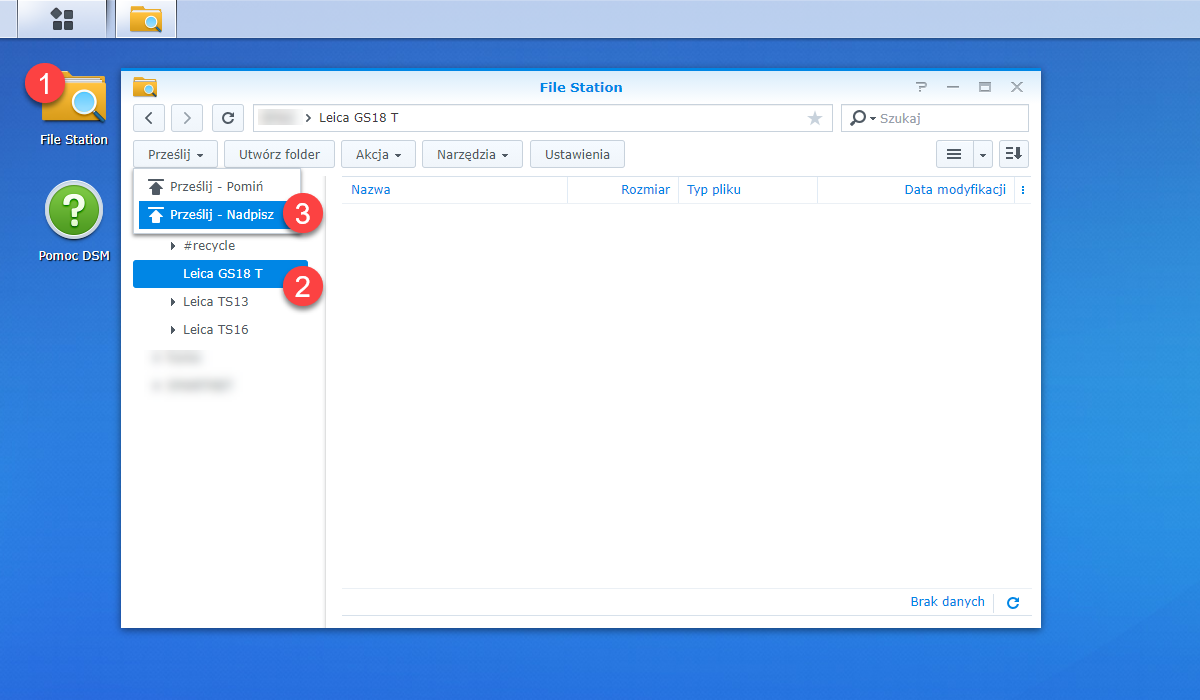Open the Pomoc DSM help icon
Image resolution: width=1200 pixels, height=700 pixels.
click(74, 222)
